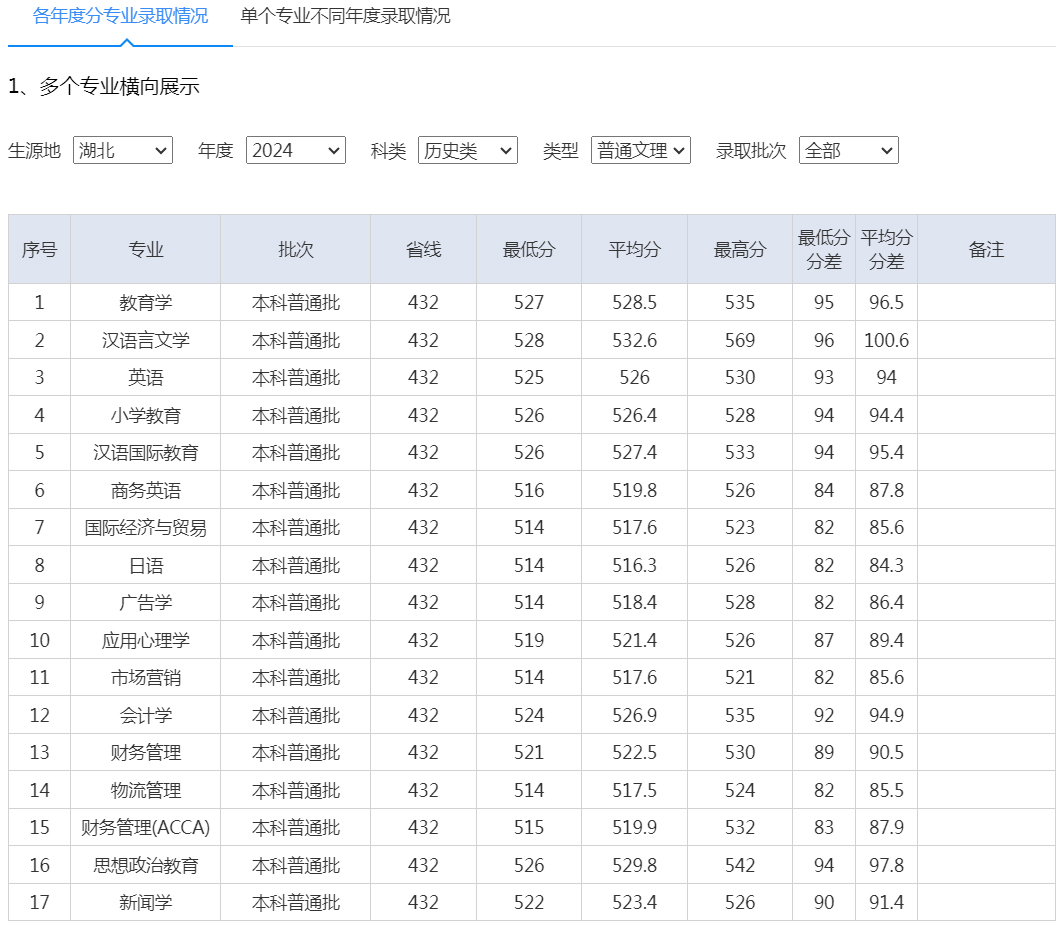The height and width of the screenshot is (928, 1062).
Task: Click the 91.4 average difference for 新闻学
Action: [887, 902]
